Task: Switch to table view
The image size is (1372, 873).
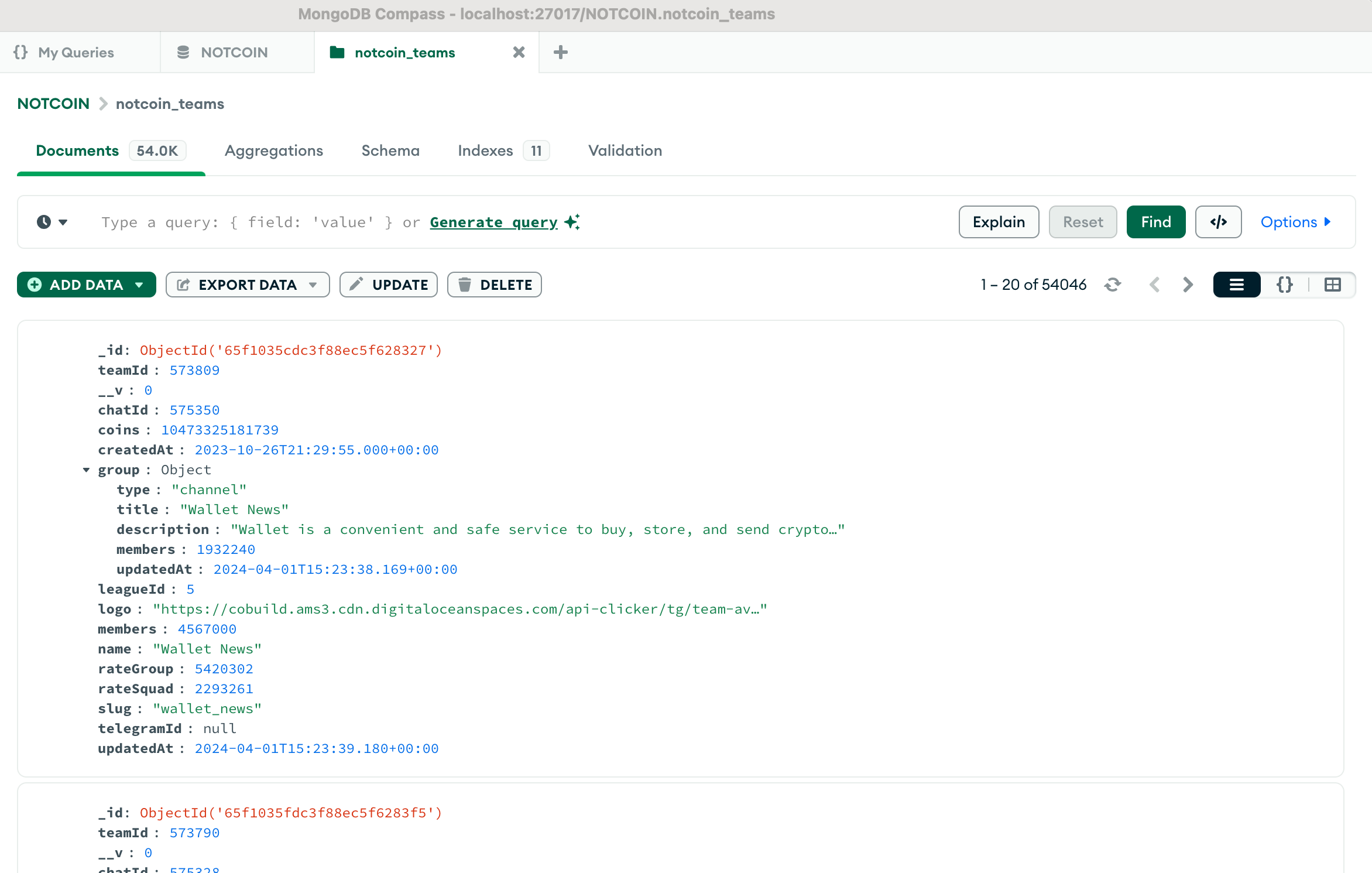Action: coord(1333,285)
